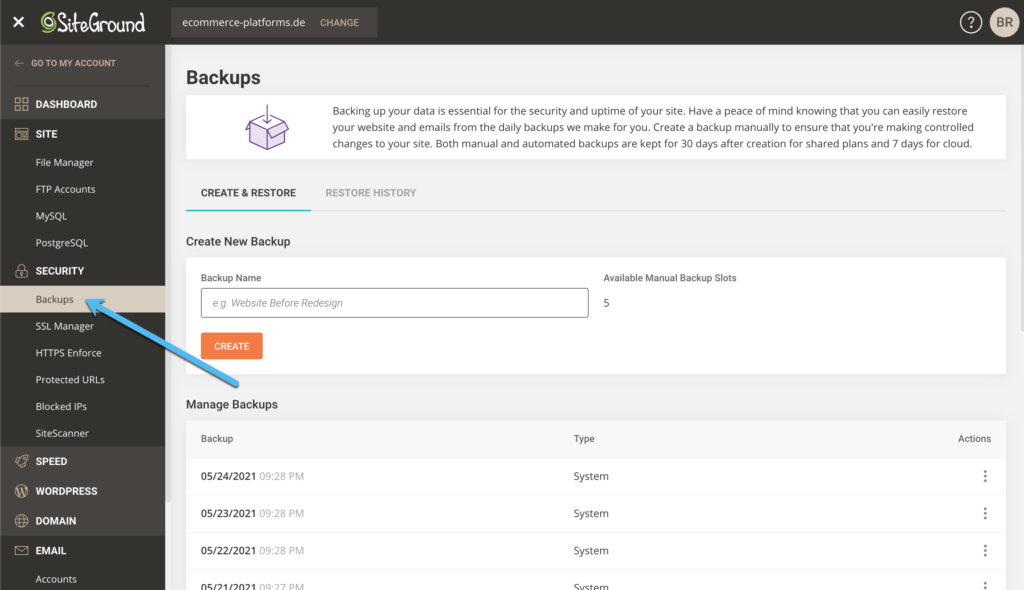Click the Email envelope icon

(22, 550)
